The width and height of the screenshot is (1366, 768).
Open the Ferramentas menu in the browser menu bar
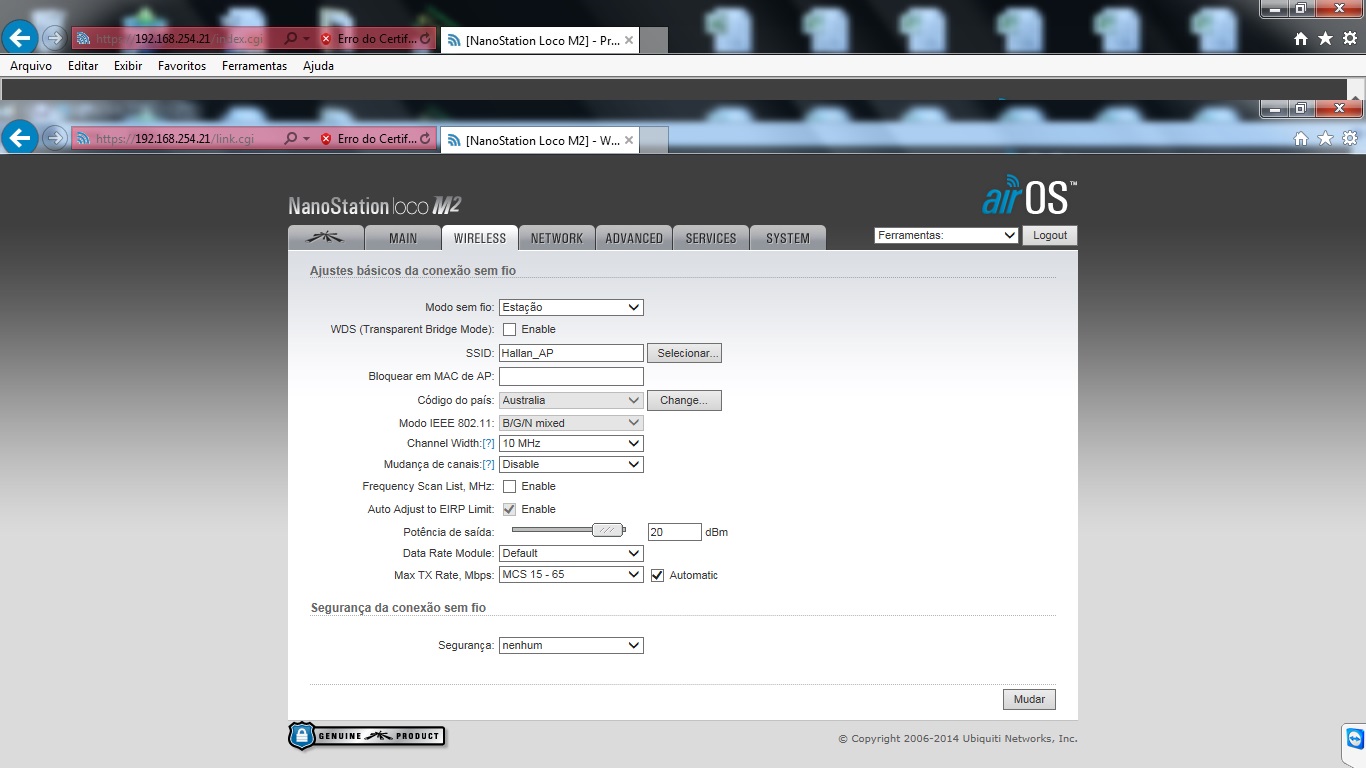click(x=254, y=66)
